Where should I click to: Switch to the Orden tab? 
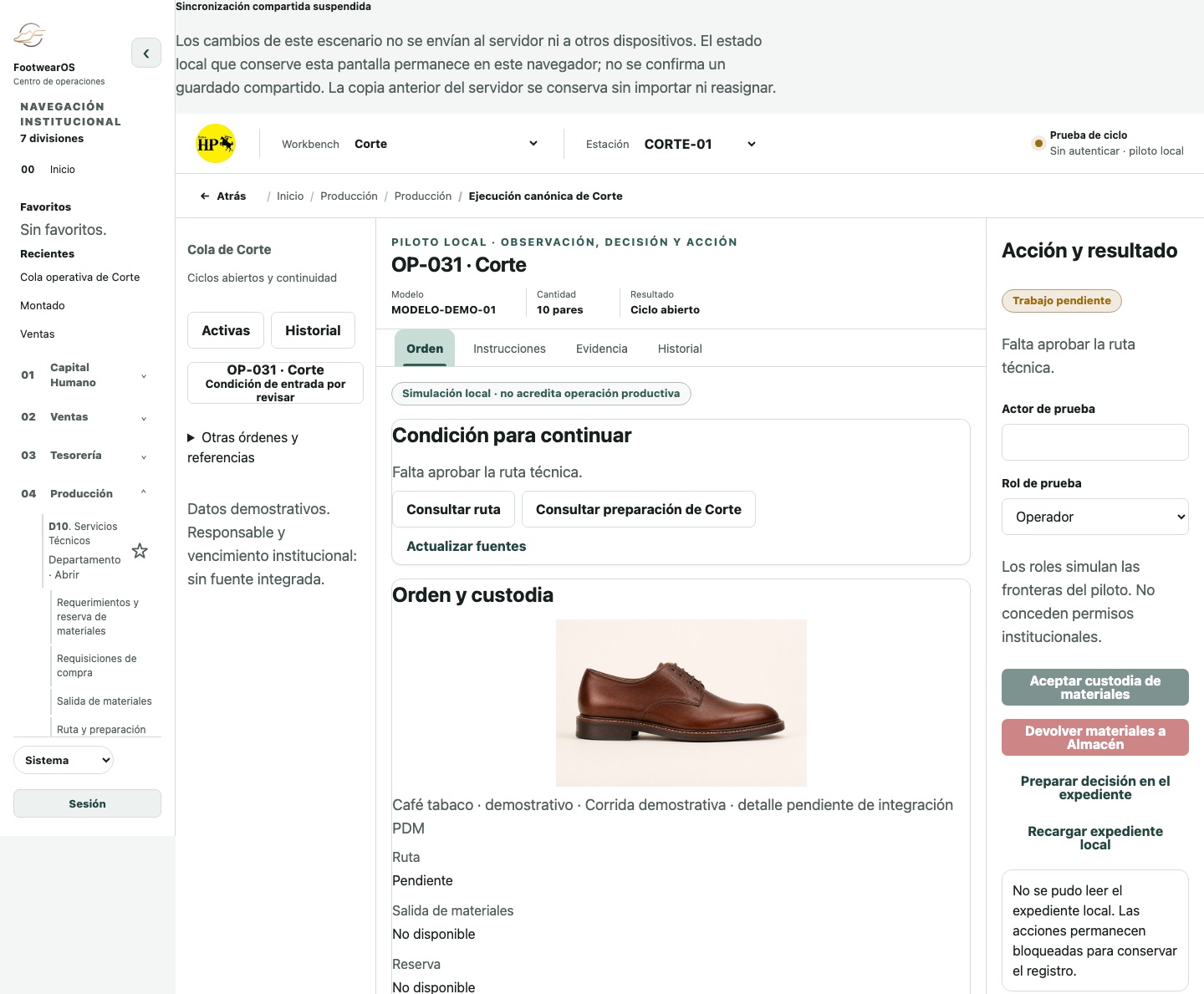(x=425, y=349)
